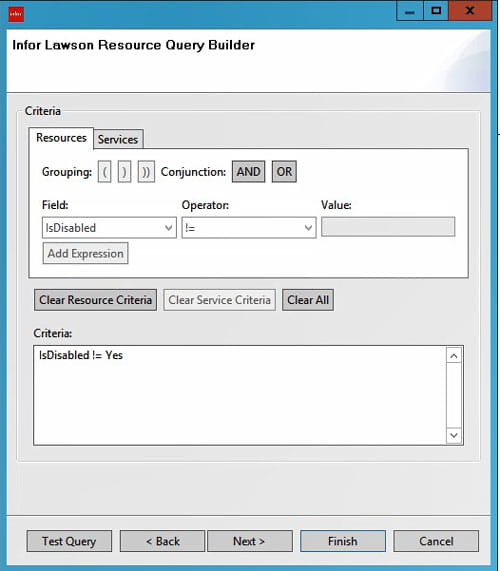The image size is (500, 571).
Task: Open the Operator dropdown showing !=
Action: [x=249, y=228]
